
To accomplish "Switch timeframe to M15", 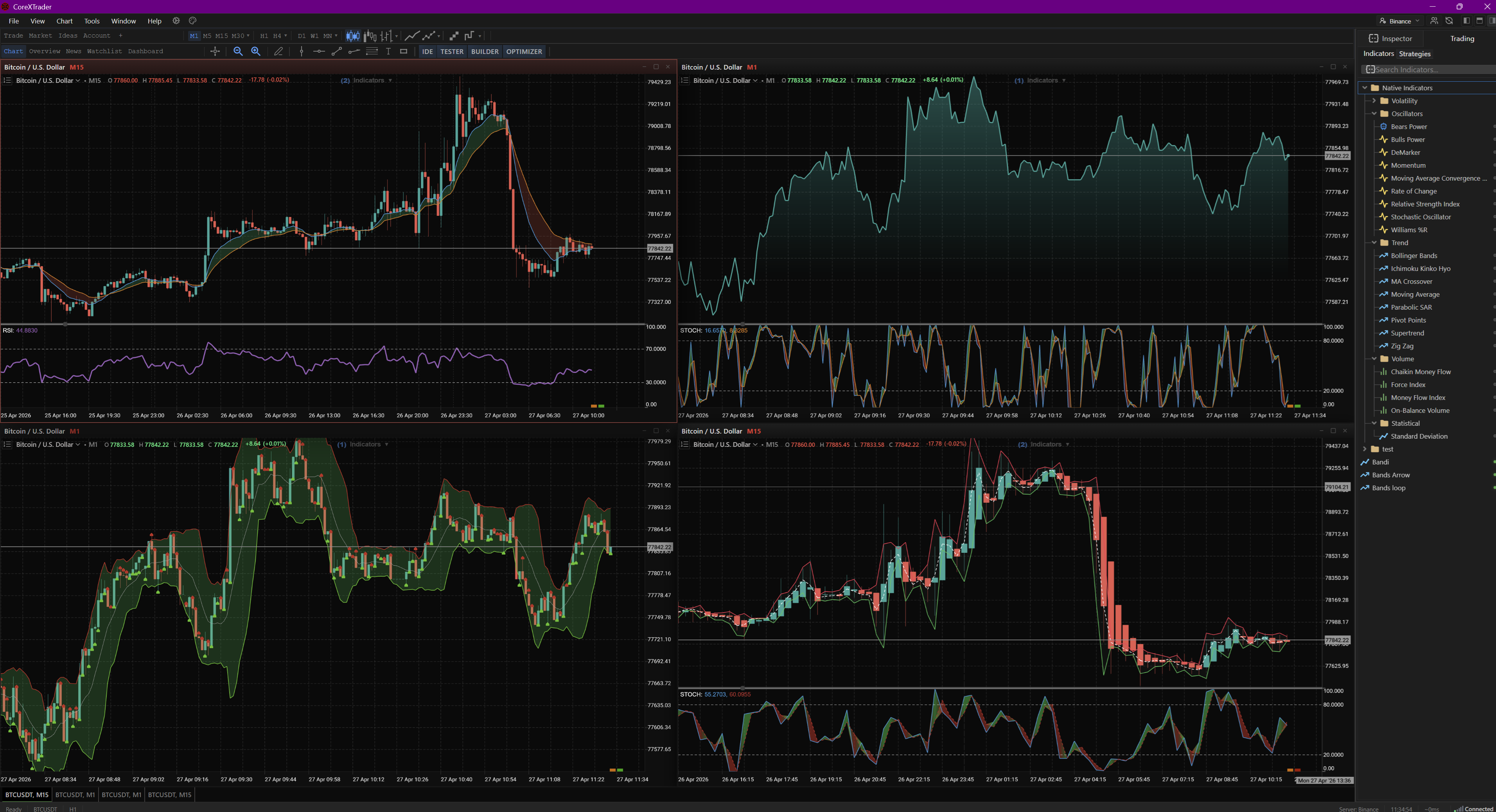I will click(x=221, y=36).
